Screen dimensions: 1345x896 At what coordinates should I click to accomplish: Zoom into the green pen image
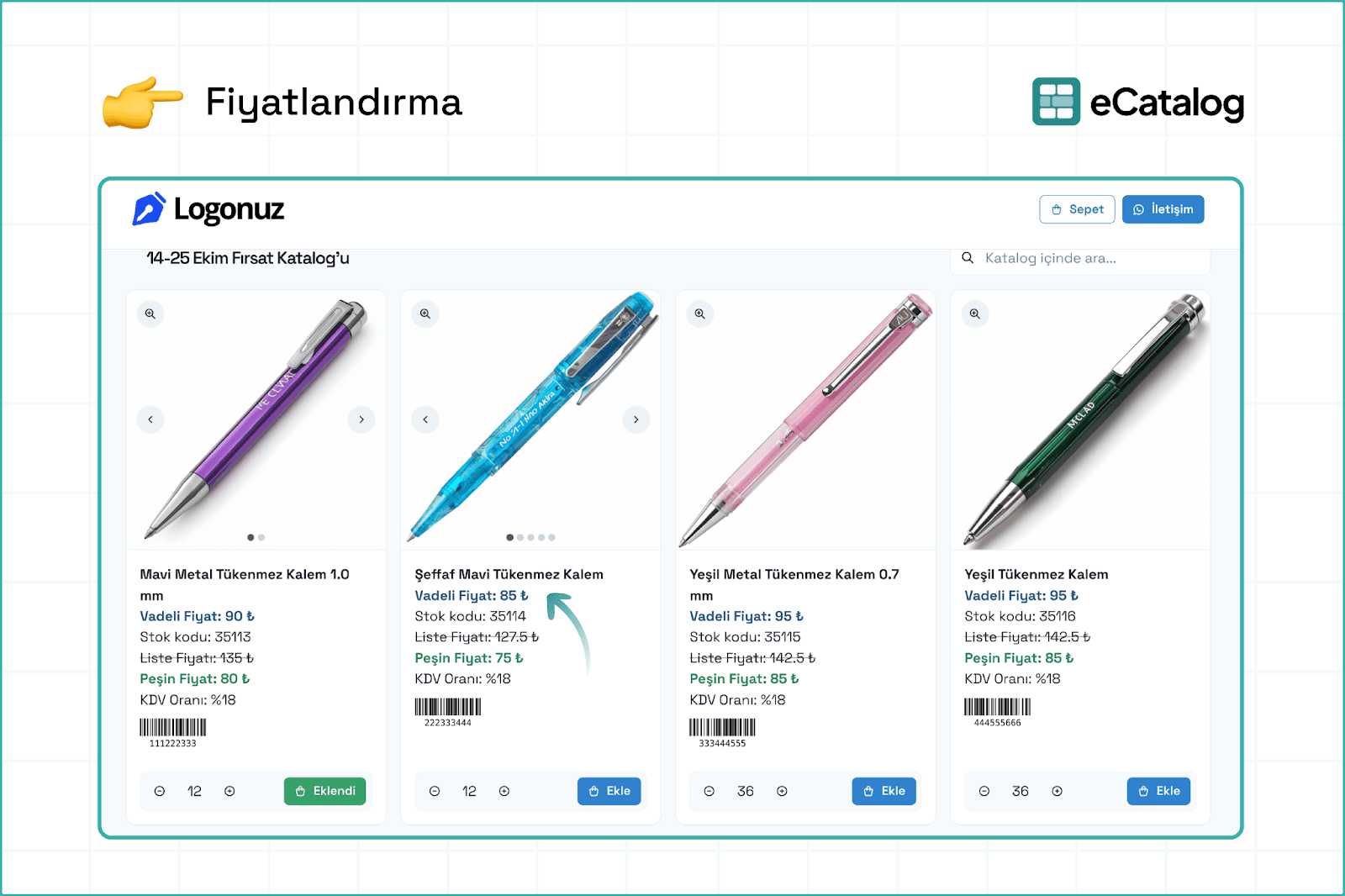(x=975, y=314)
